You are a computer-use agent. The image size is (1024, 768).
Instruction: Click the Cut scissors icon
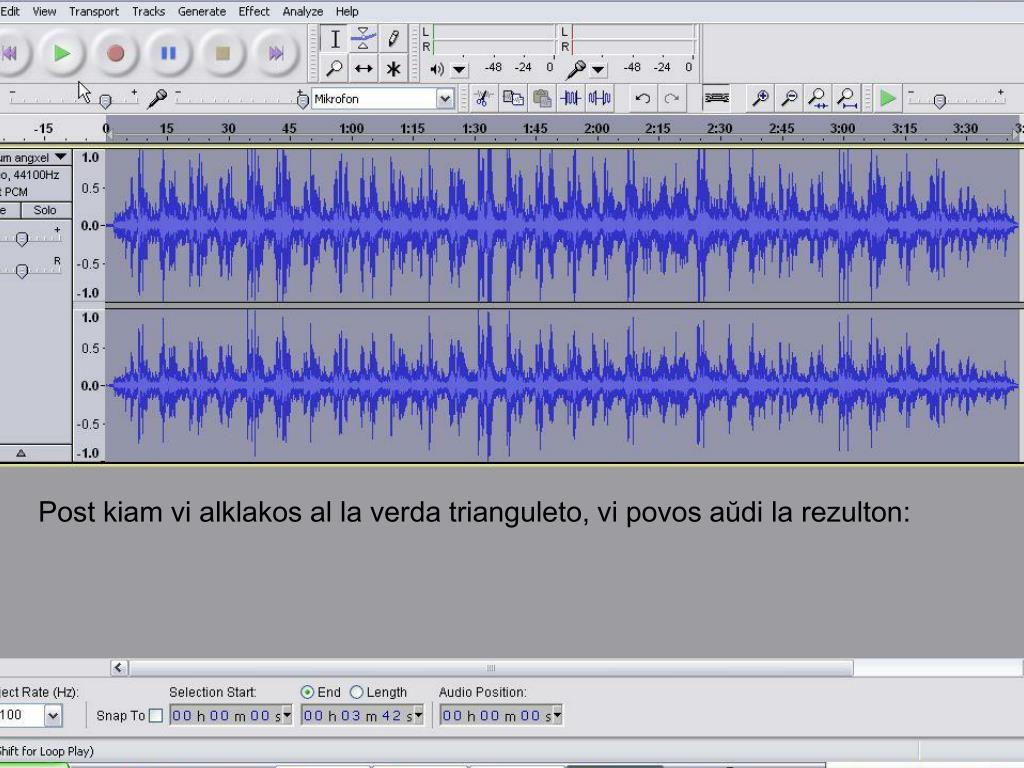point(483,99)
